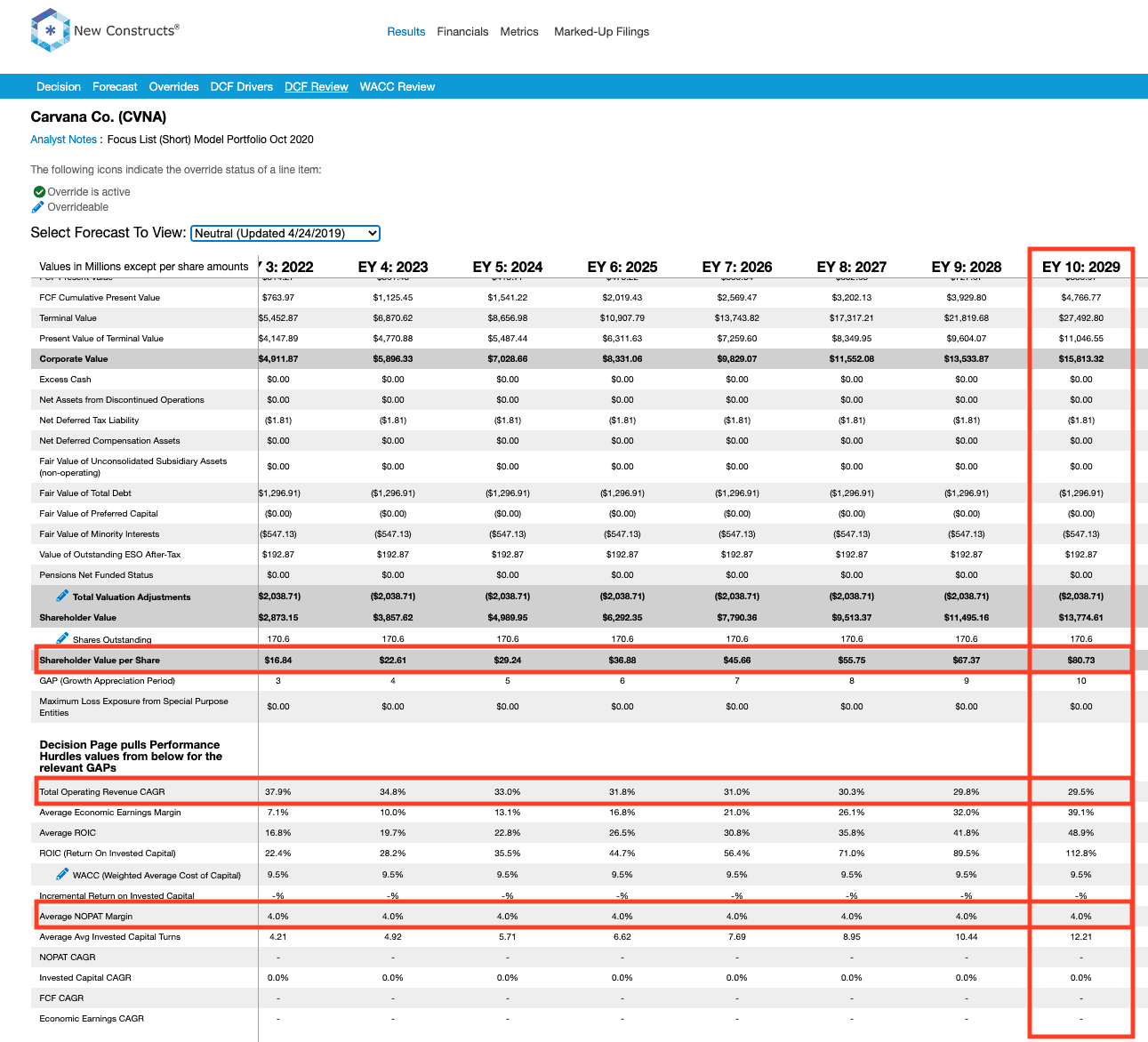This screenshot has height=1042, width=1148.
Task: Open the Metrics top menu
Action: click(x=519, y=31)
